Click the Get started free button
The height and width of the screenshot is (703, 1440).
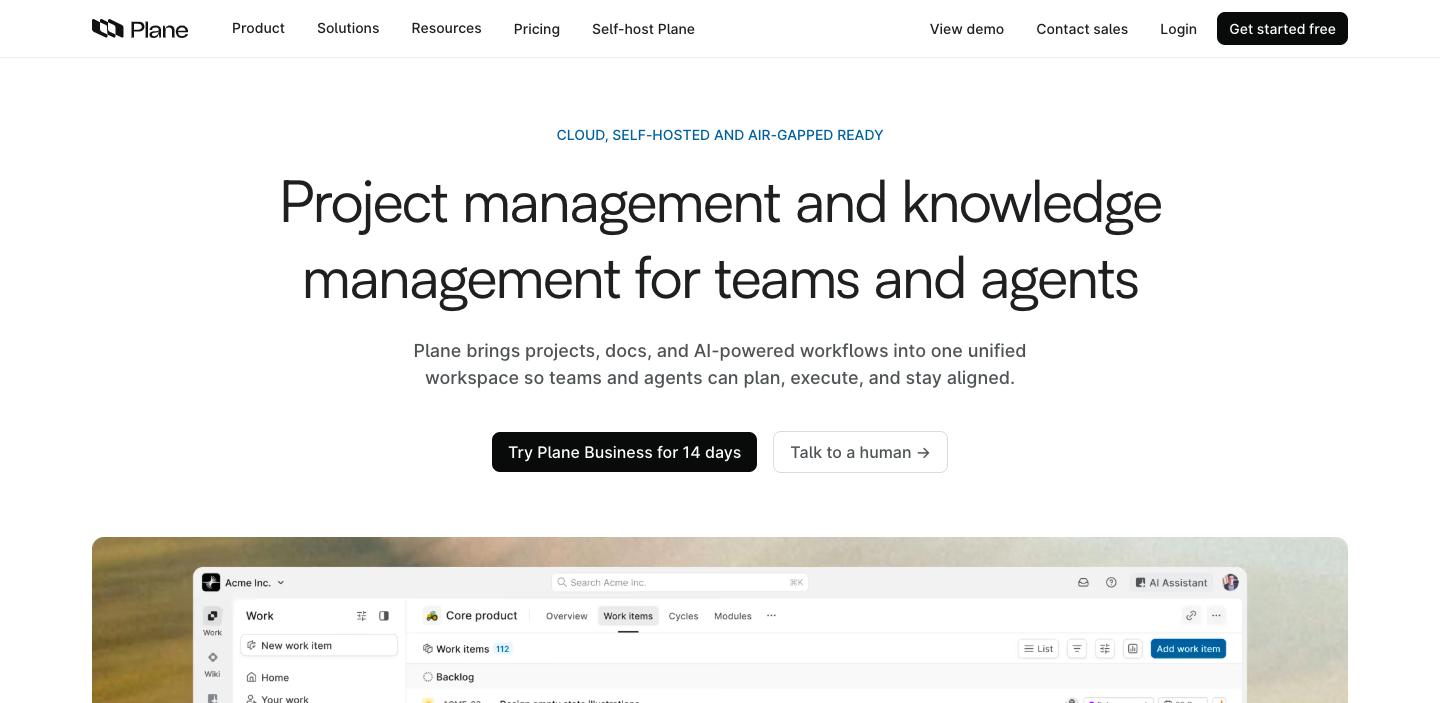(1282, 29)
